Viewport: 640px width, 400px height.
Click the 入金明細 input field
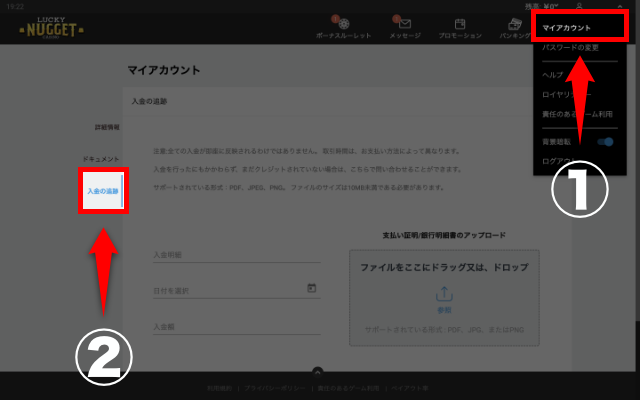[x=235, y=254]
